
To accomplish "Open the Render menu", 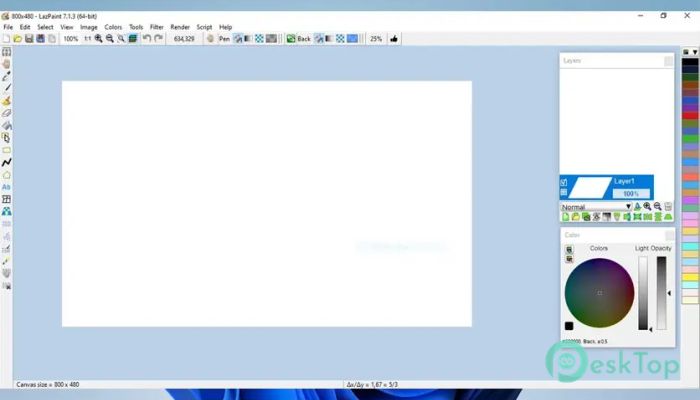I will [180, 27].
